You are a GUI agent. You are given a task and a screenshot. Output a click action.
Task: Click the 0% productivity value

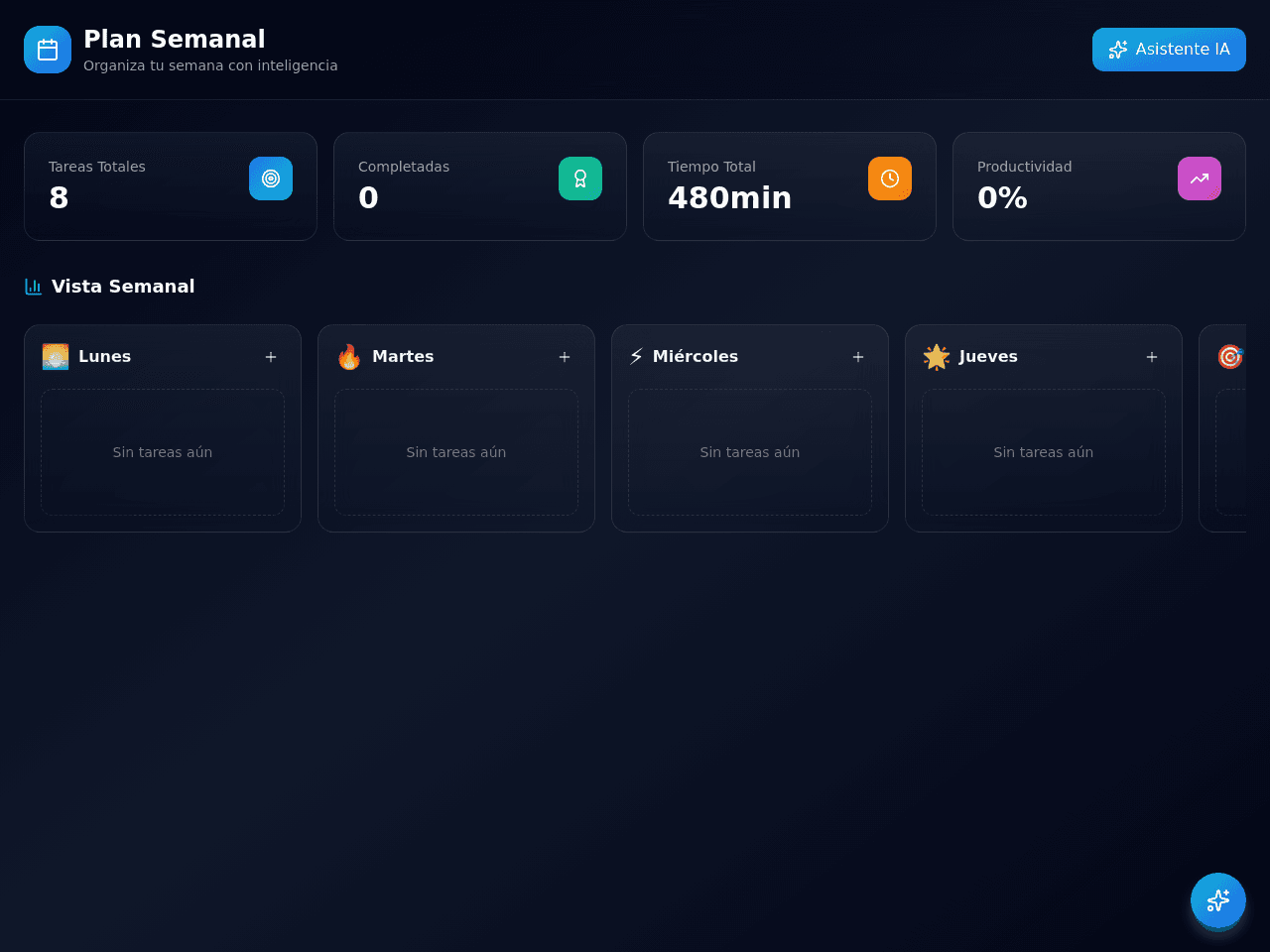(1002, 198)
